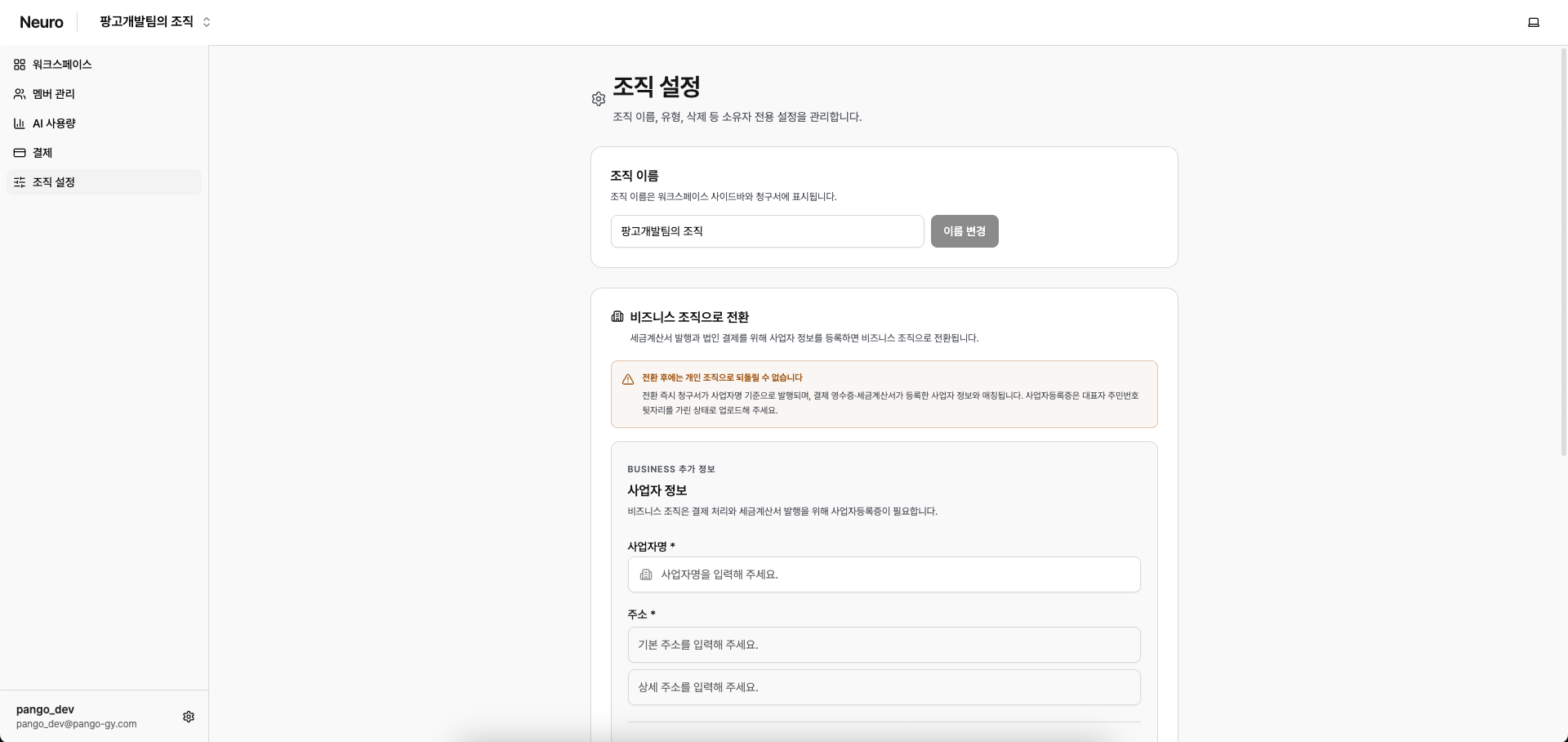The image size is (1568, 742).
Task: Click the laptop icon in top bar
Action: point(1534,22)
